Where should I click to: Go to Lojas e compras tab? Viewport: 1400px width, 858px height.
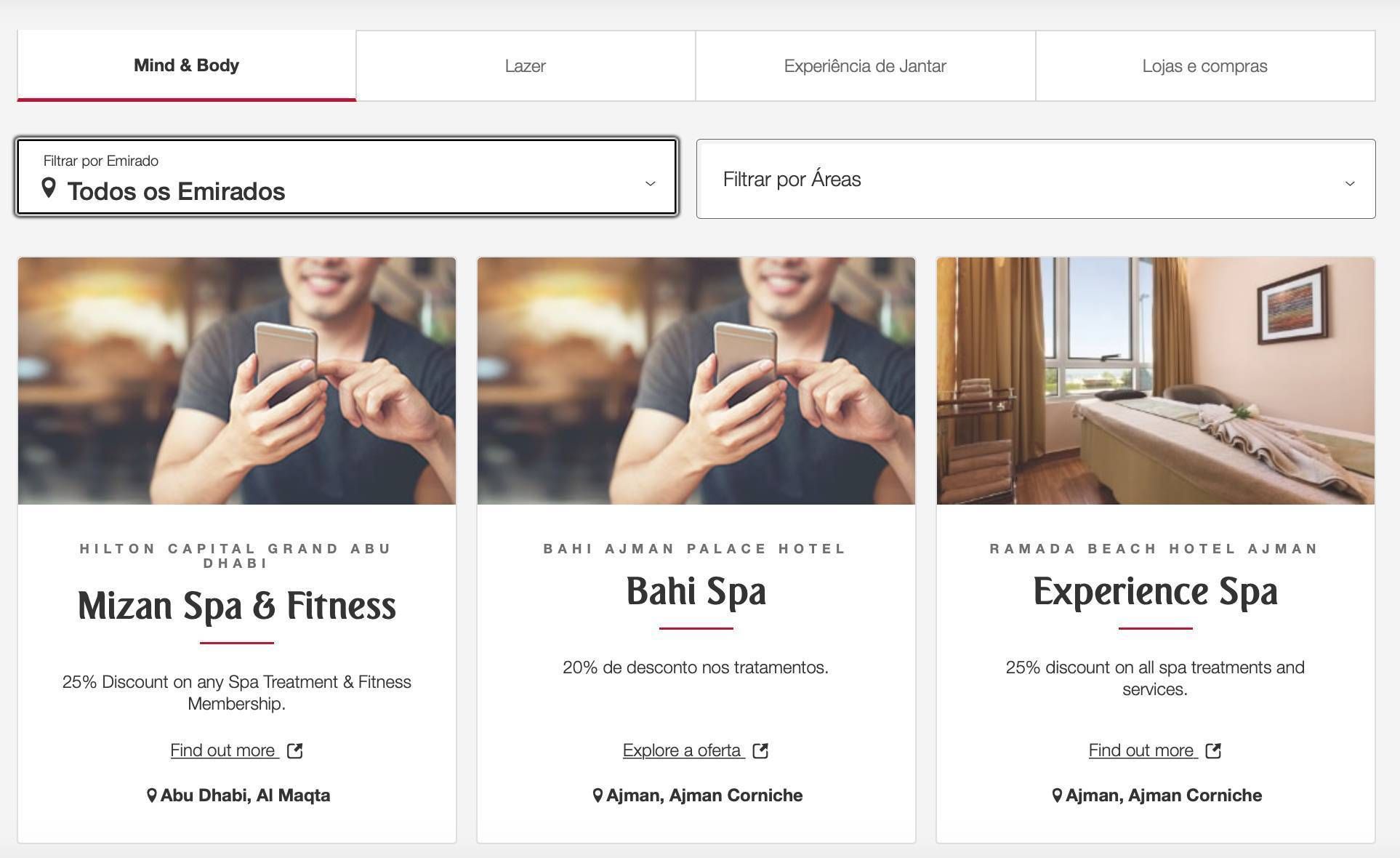1205,65
